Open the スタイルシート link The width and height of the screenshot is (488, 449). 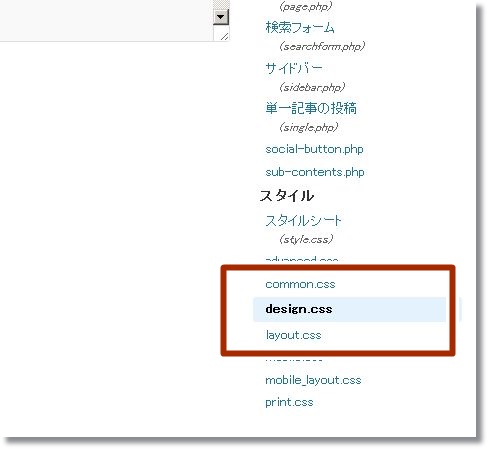point(303,221)
